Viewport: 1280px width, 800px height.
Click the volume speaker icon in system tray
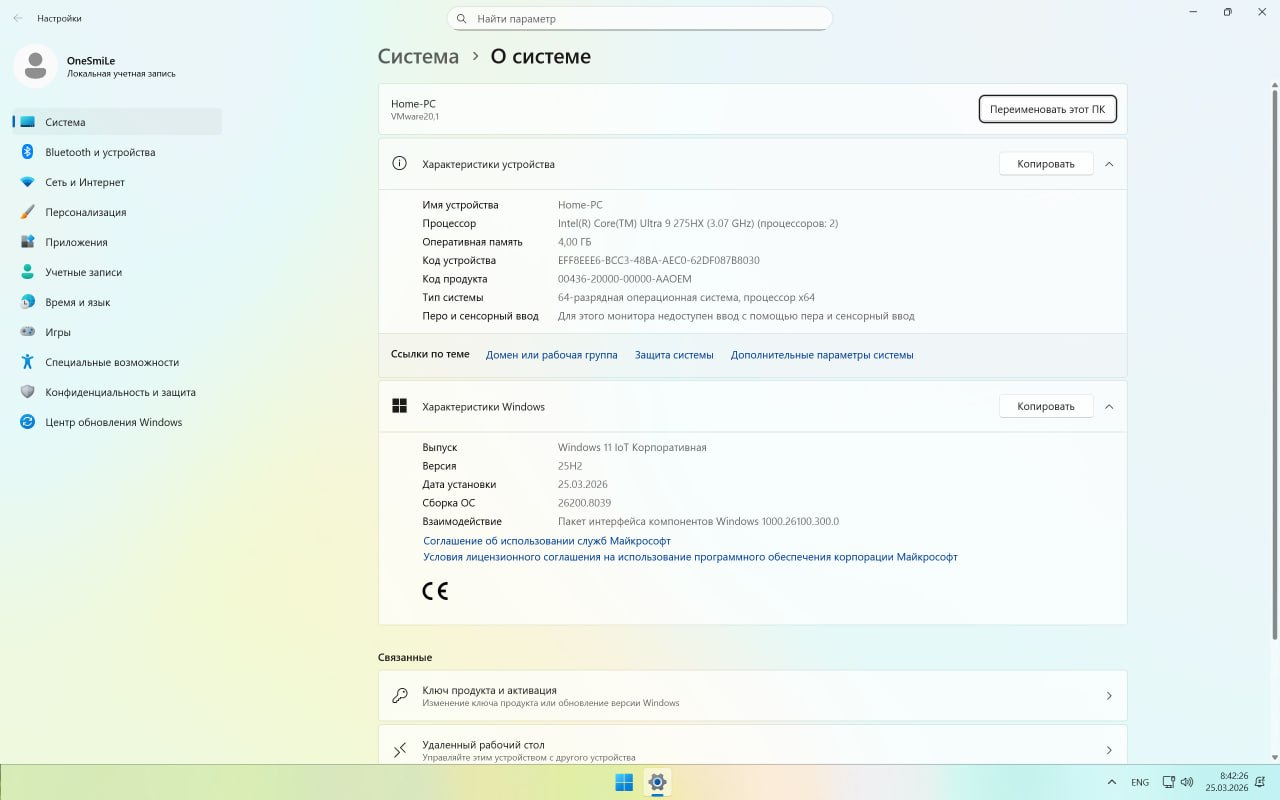click(x=1187, y=782)
